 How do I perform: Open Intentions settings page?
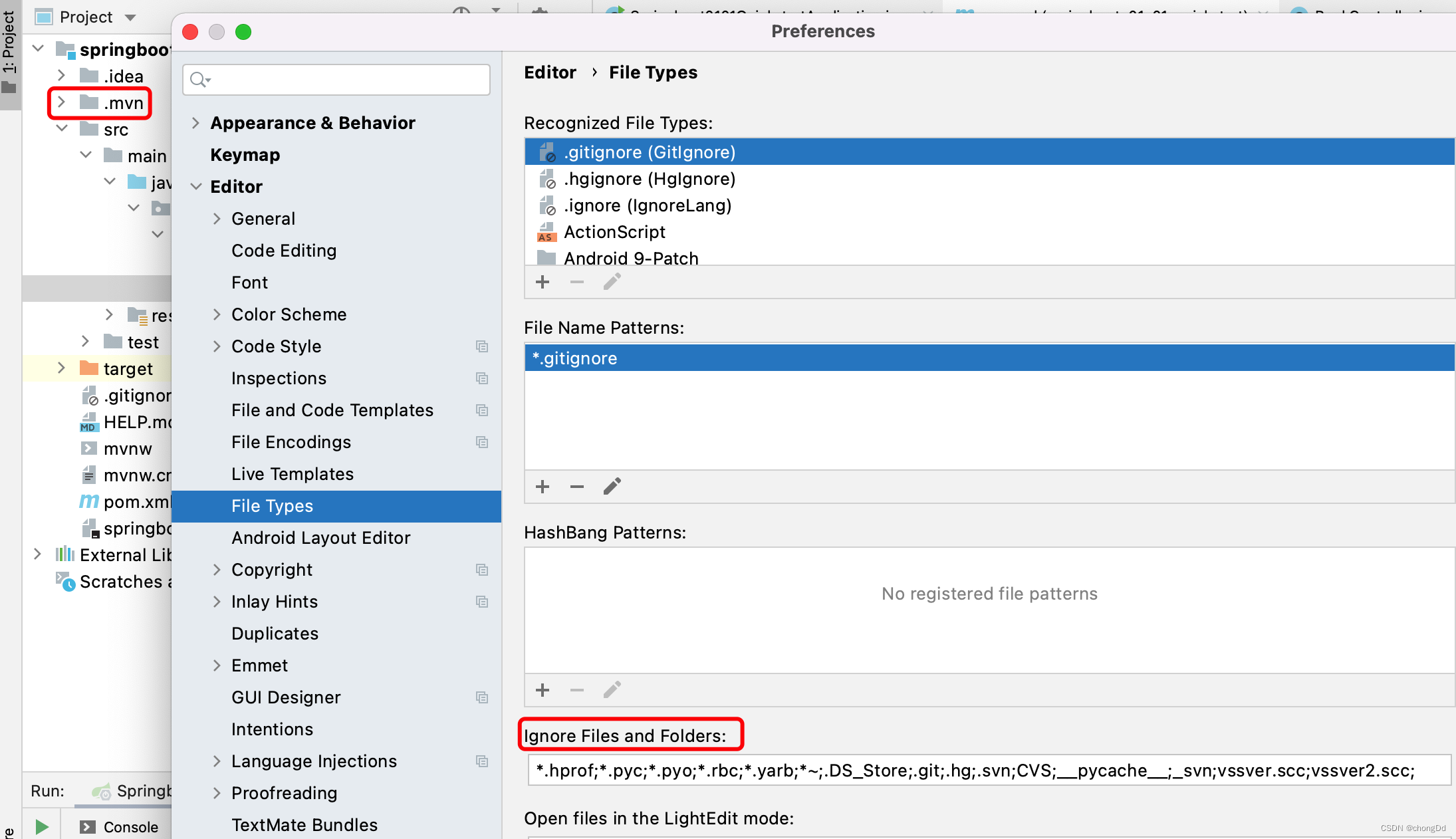tap(272, 729)
